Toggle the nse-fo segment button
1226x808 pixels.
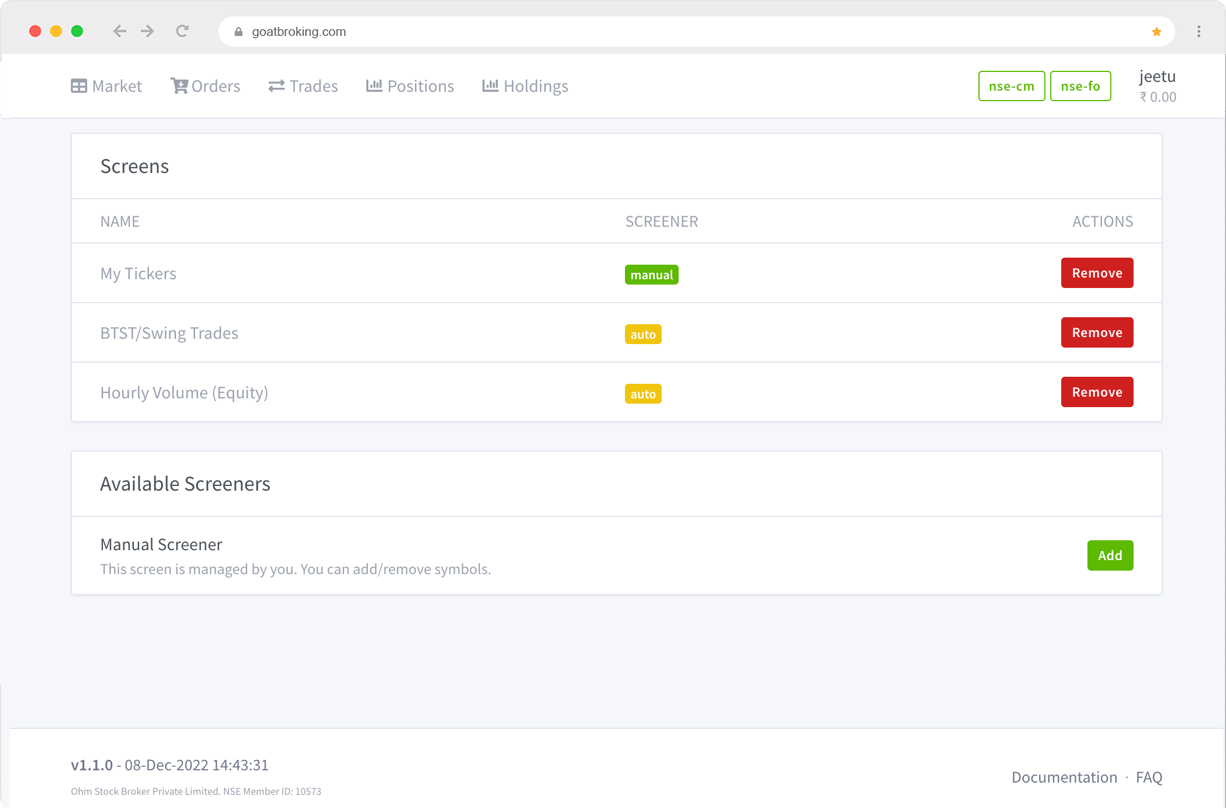1080,86
